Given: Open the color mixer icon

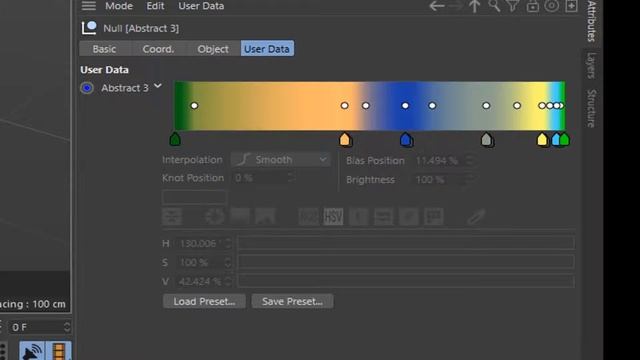Looking at the screenshot, I should click(x=383, y=217).
